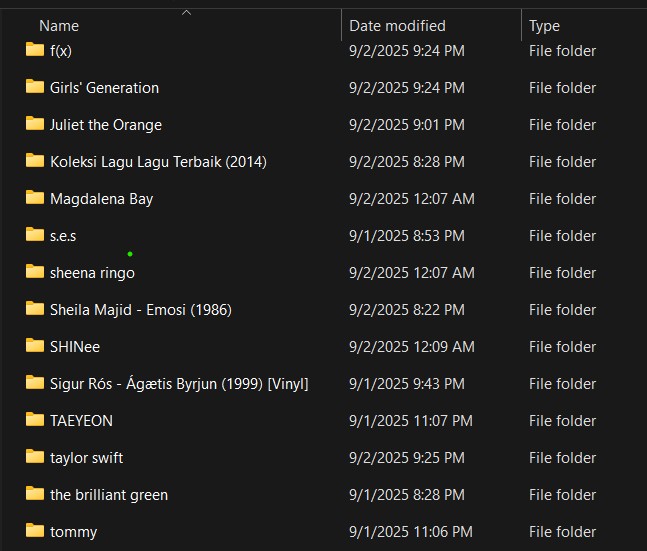This screenshot has width=647, height=551.
Task: Click the date in Magdalena Bay row
Action: [x=412, y=199]
